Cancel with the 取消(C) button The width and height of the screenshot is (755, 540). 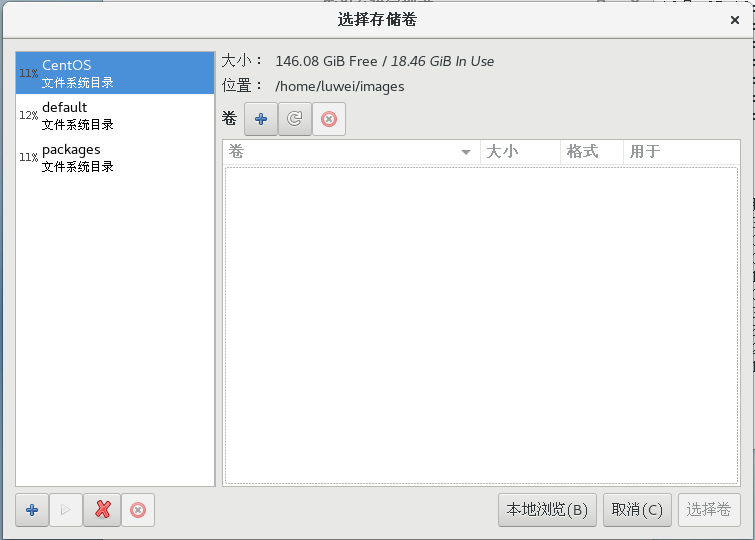pos(637,510)
